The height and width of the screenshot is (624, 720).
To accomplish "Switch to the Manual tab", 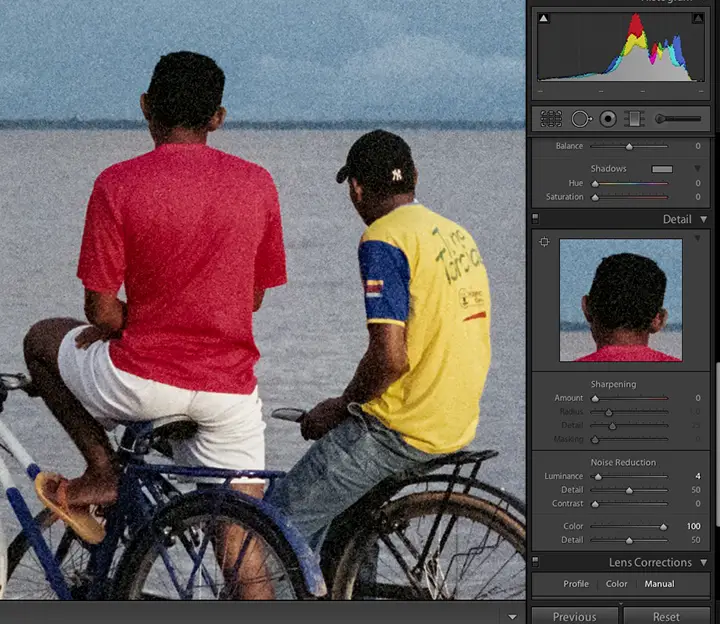I will [659, 584].
